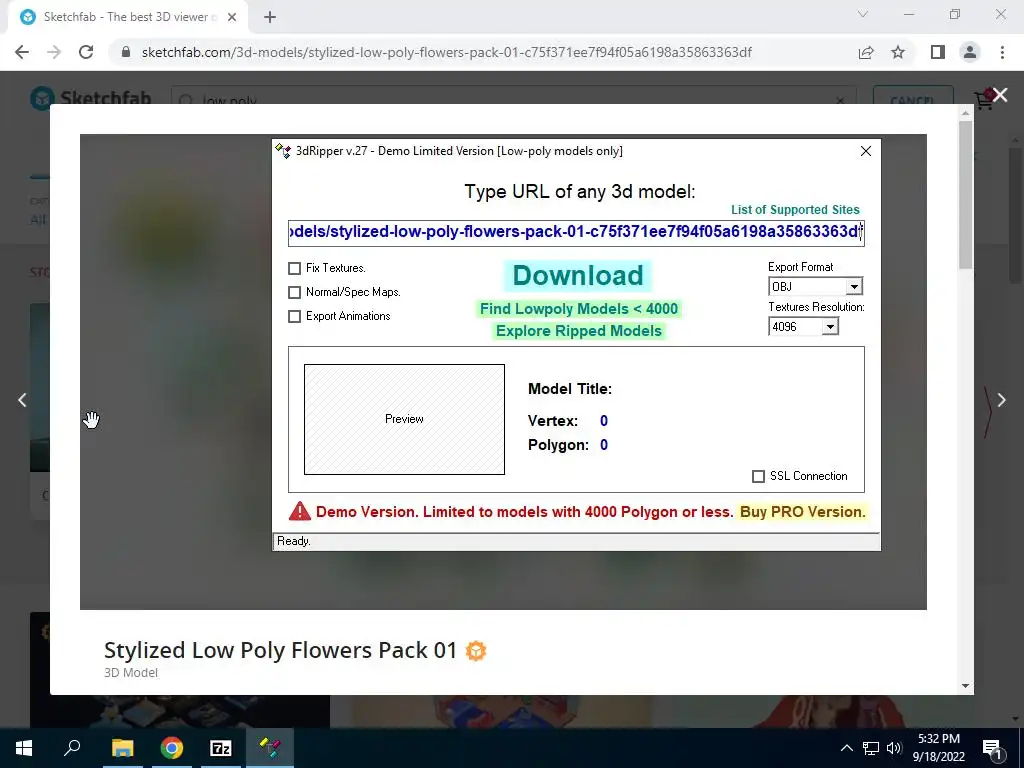Click the Chrome back arrow
The width and height of the screenshot is (1024, 768).
(22, 52)
